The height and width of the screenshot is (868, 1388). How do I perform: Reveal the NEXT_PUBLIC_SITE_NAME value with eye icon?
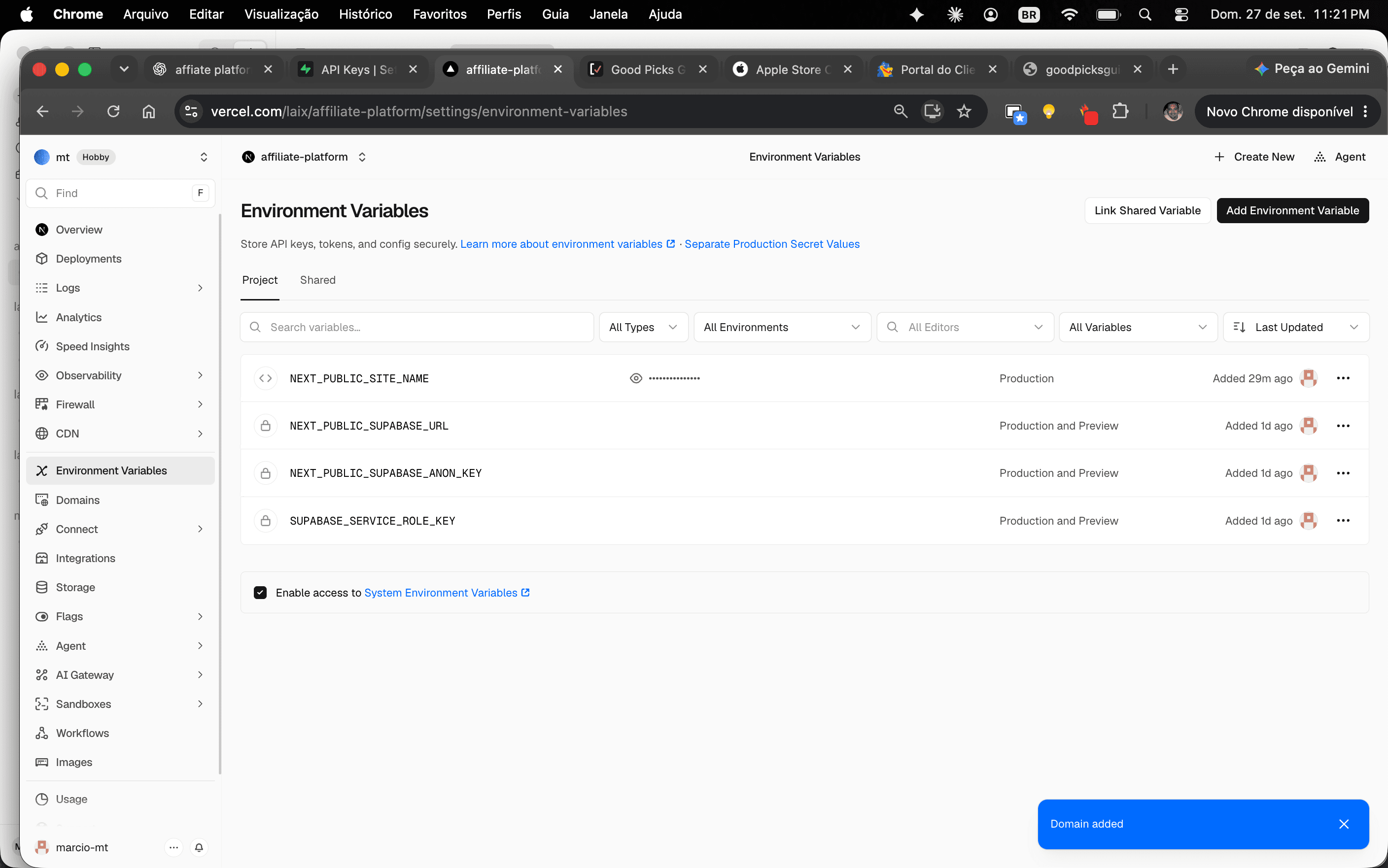click(636, 378)
